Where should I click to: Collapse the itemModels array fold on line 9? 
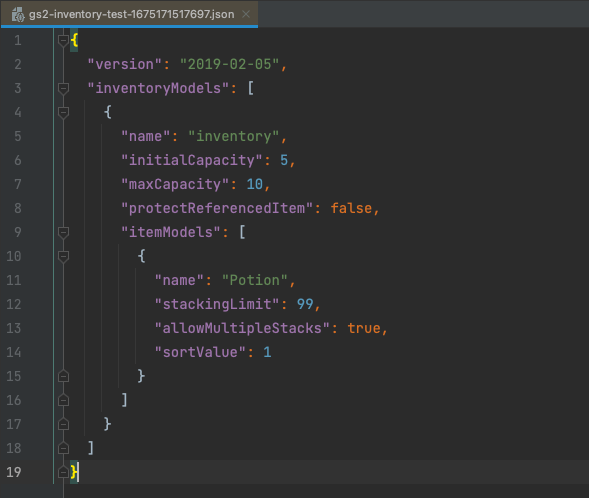63,232
